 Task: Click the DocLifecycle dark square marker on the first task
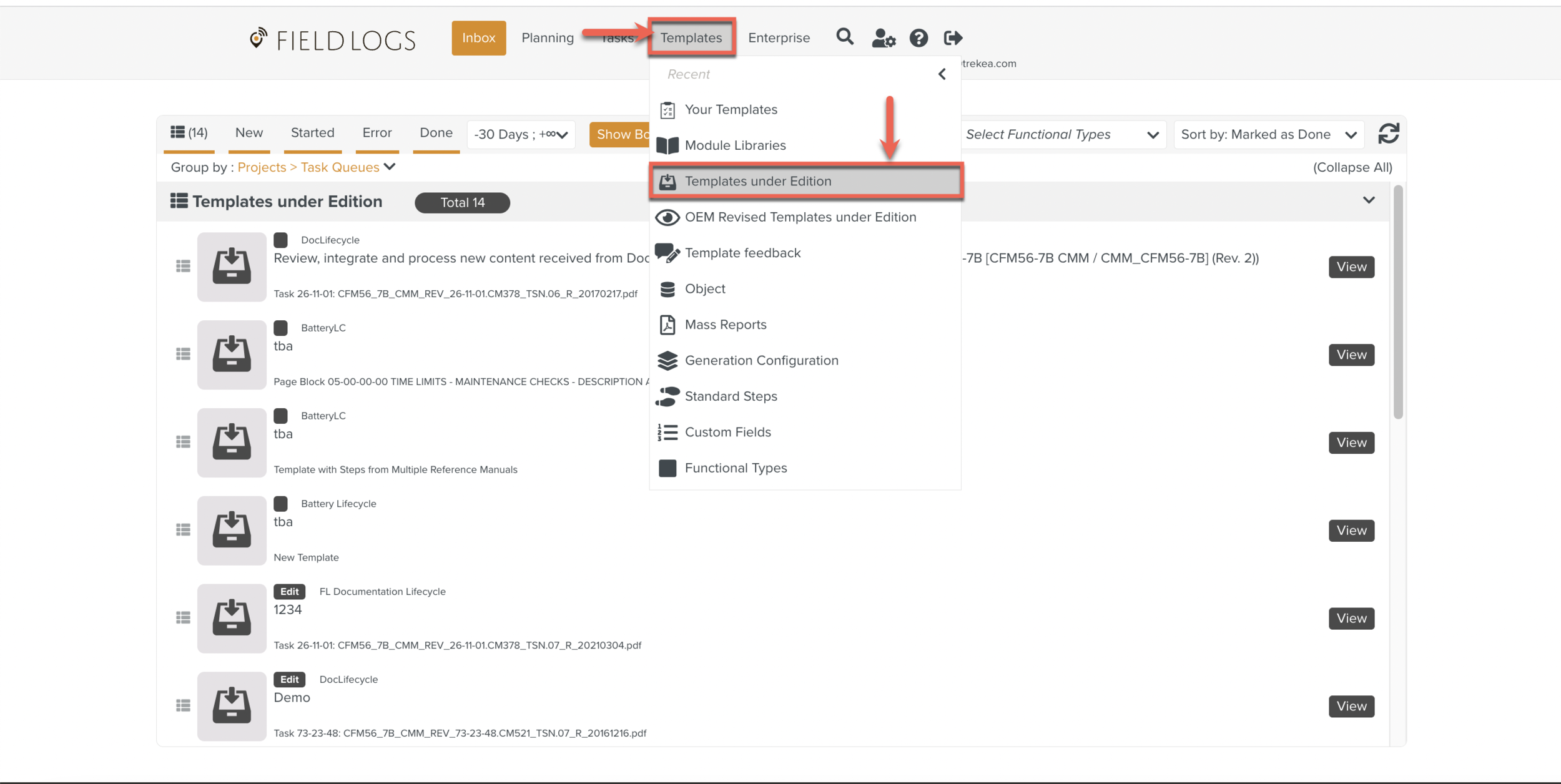tap(280, 240)
